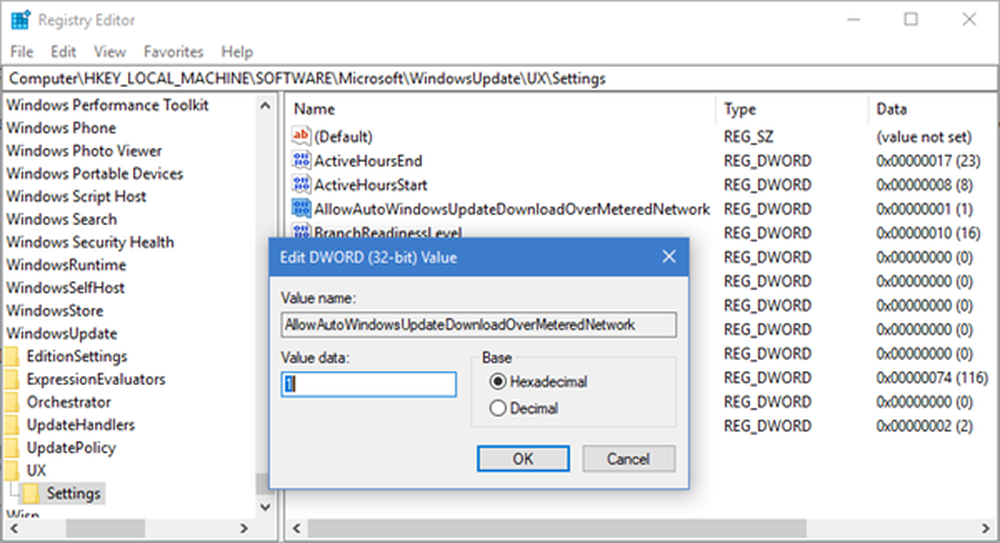
Task: Select the Windows Phone key
Action: tap(61, 128)
